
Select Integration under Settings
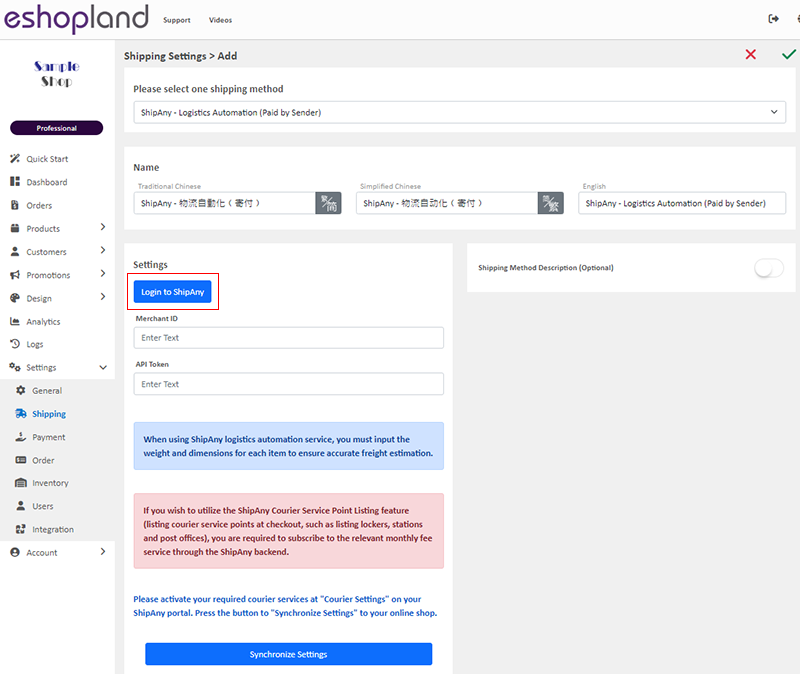click(53, 530)
